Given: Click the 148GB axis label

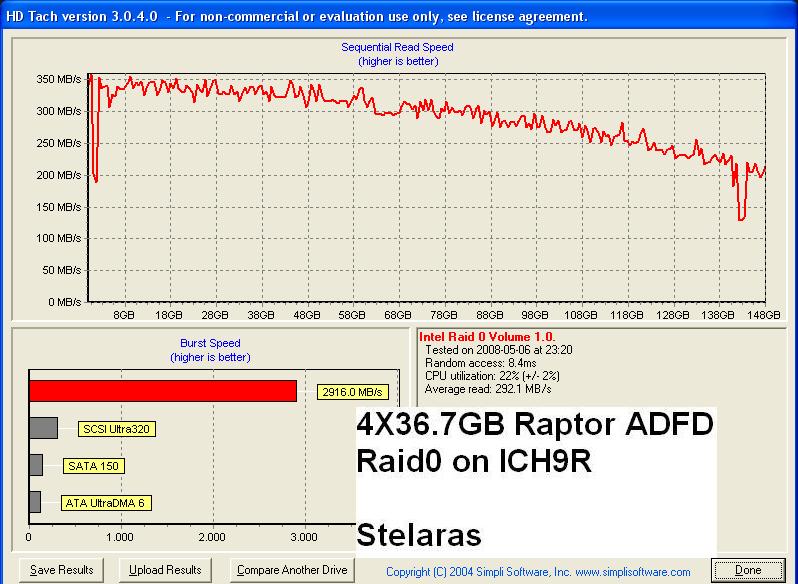Looking at the screenshot, I should 763,315.
